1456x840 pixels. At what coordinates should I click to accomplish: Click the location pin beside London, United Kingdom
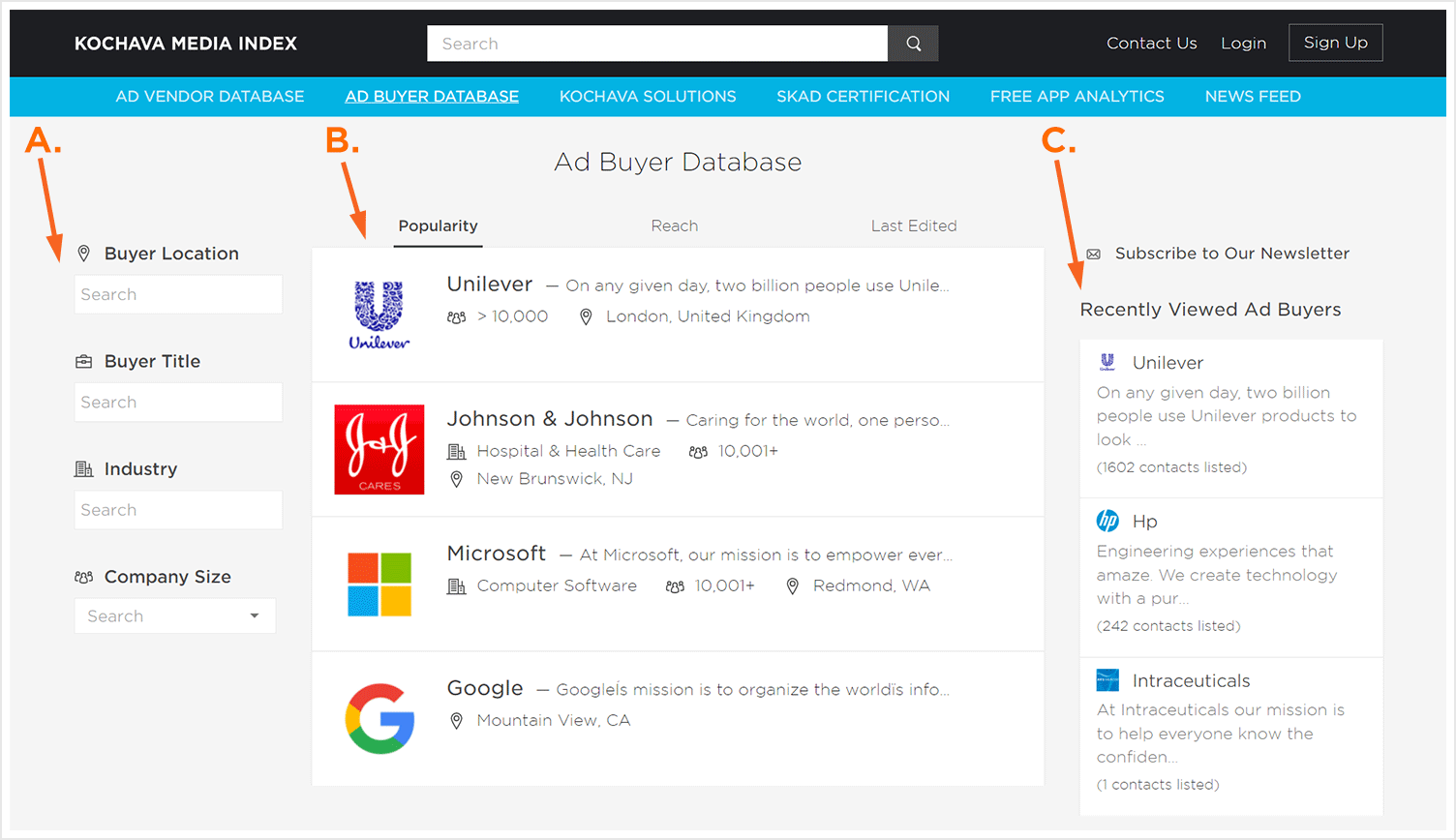click(x=586, y=317)
